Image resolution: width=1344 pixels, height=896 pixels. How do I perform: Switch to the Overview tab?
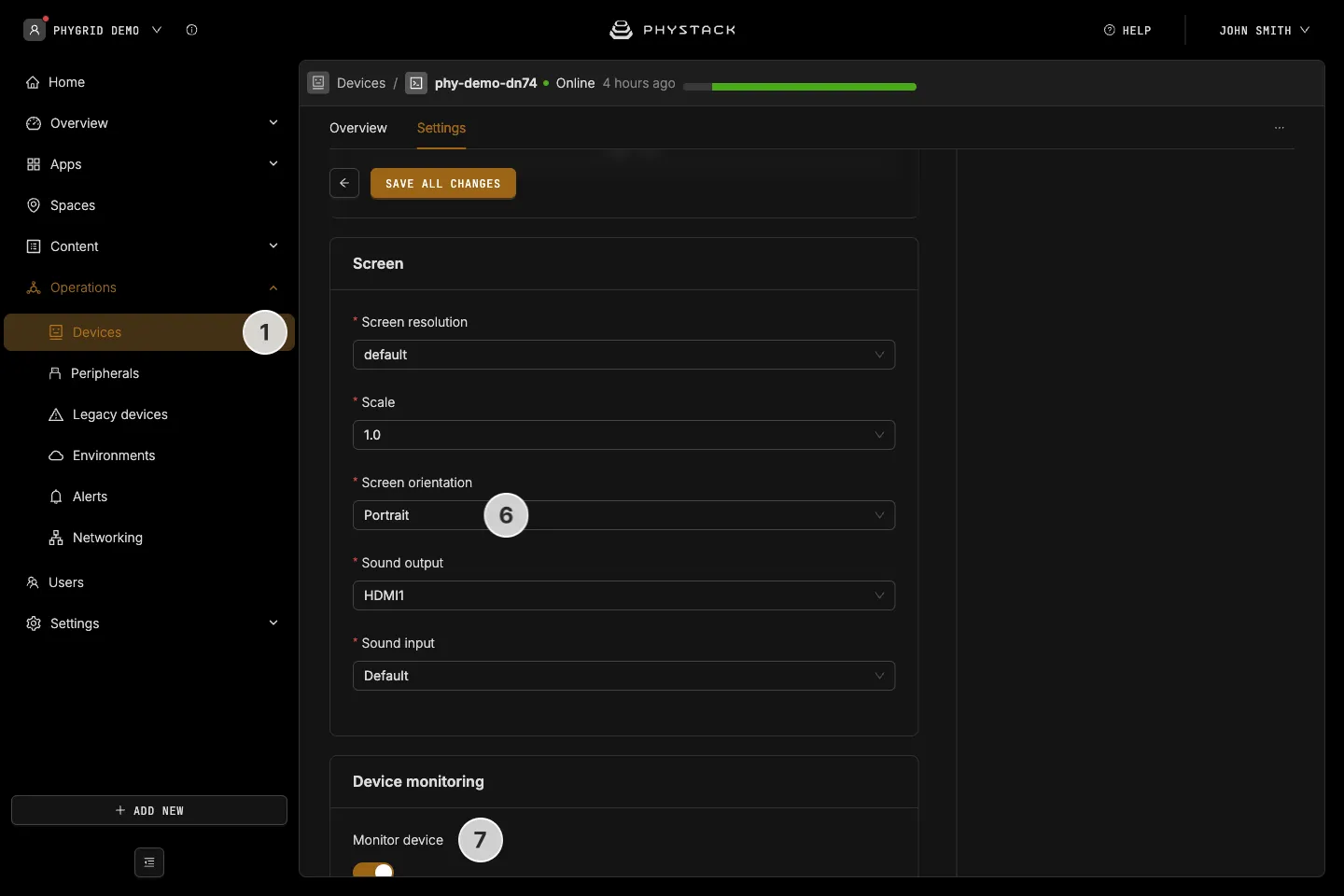(x=358, y=128)
